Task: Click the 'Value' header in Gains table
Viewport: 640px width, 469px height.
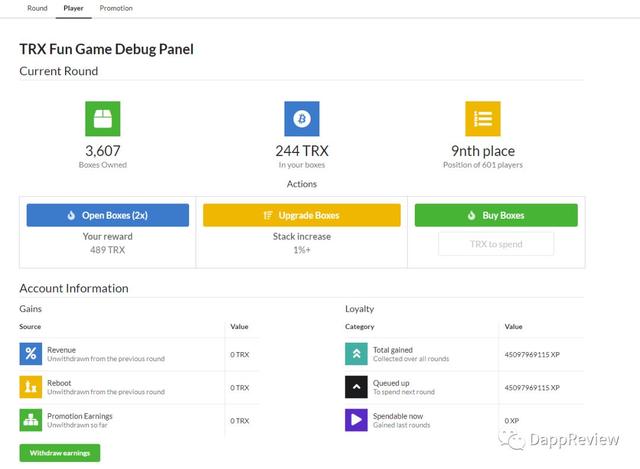Action: point(239,327)
